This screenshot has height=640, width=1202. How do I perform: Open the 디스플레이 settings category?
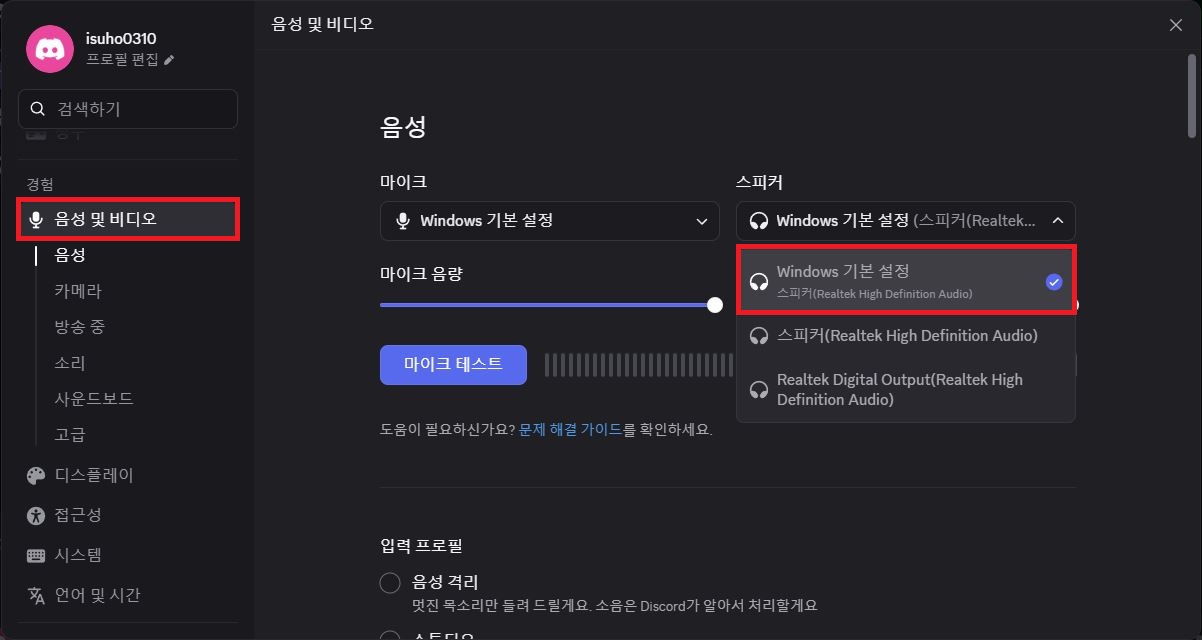tap(128, 475)
